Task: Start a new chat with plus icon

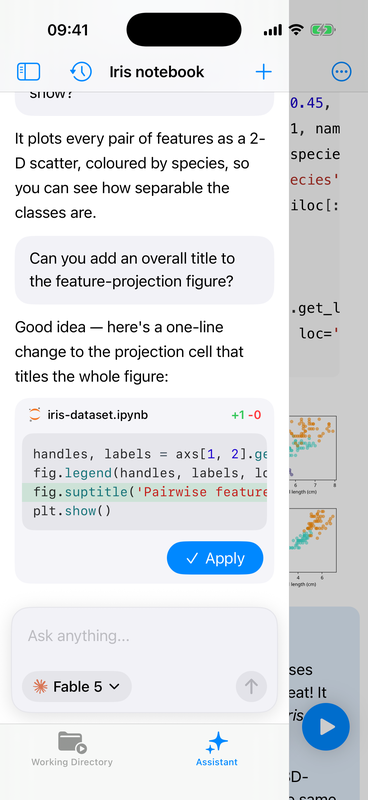Action: point(263,72)
